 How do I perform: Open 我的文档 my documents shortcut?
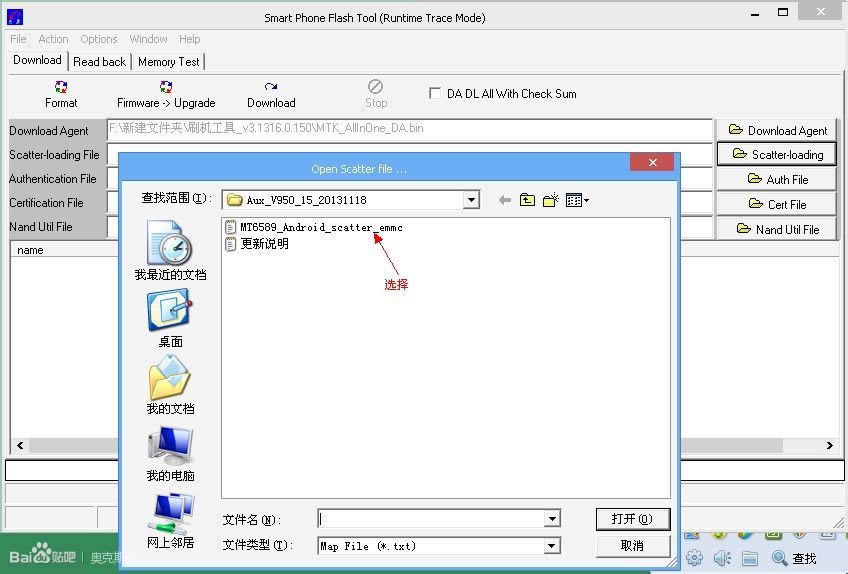[170, 385]
